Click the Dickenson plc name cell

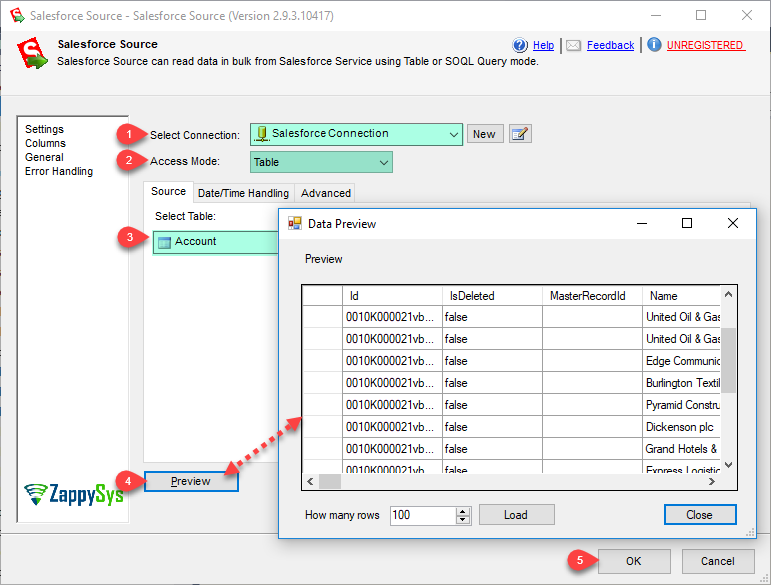tap(682, 427)
